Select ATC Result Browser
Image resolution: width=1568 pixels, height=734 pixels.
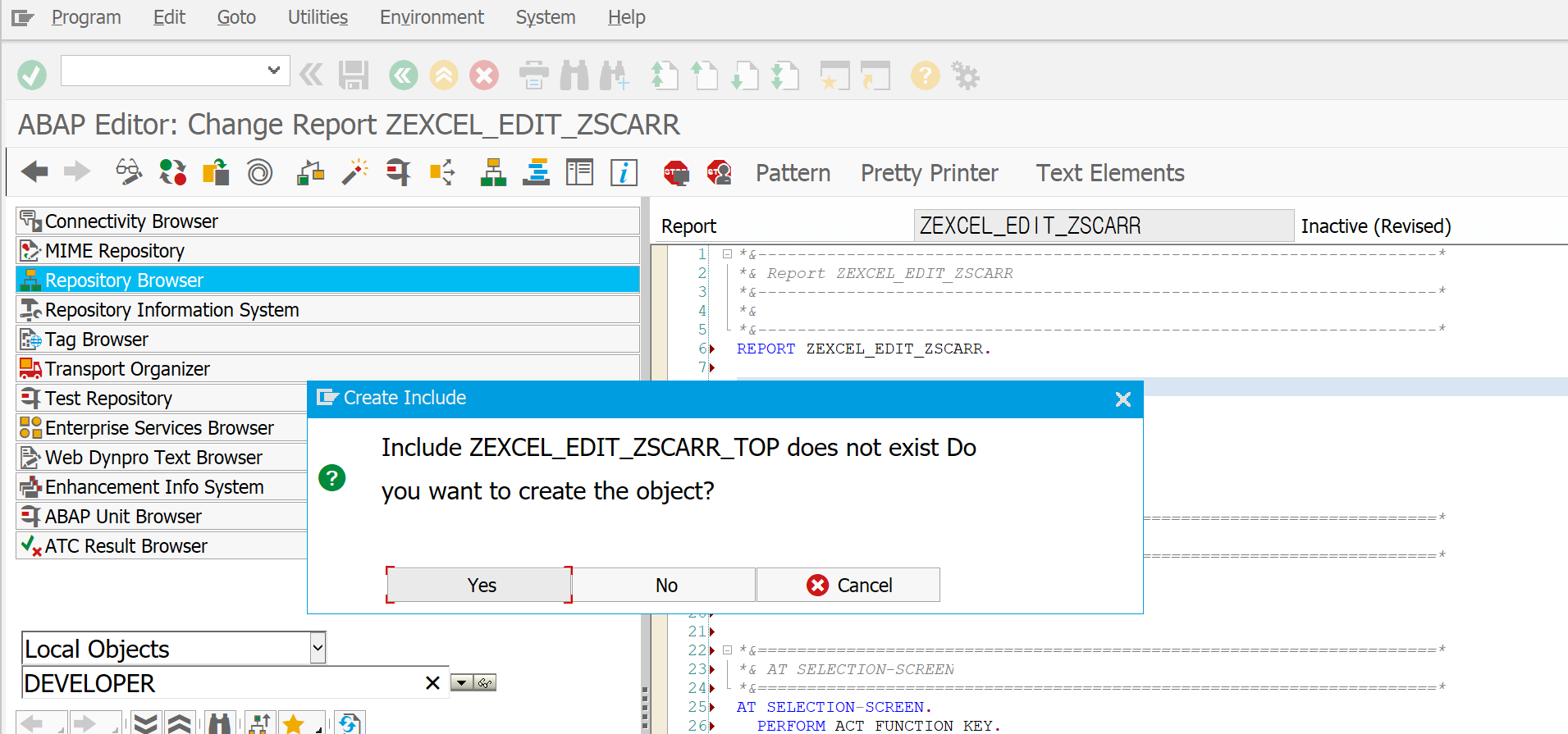(161, 545)
